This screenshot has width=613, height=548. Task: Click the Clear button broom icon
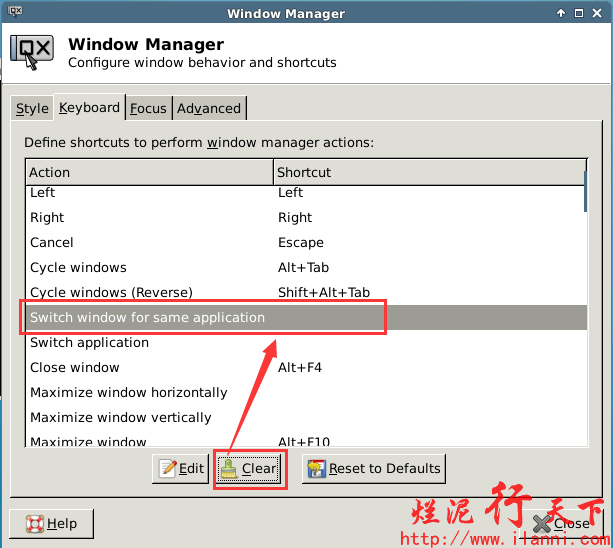(229, 468)
